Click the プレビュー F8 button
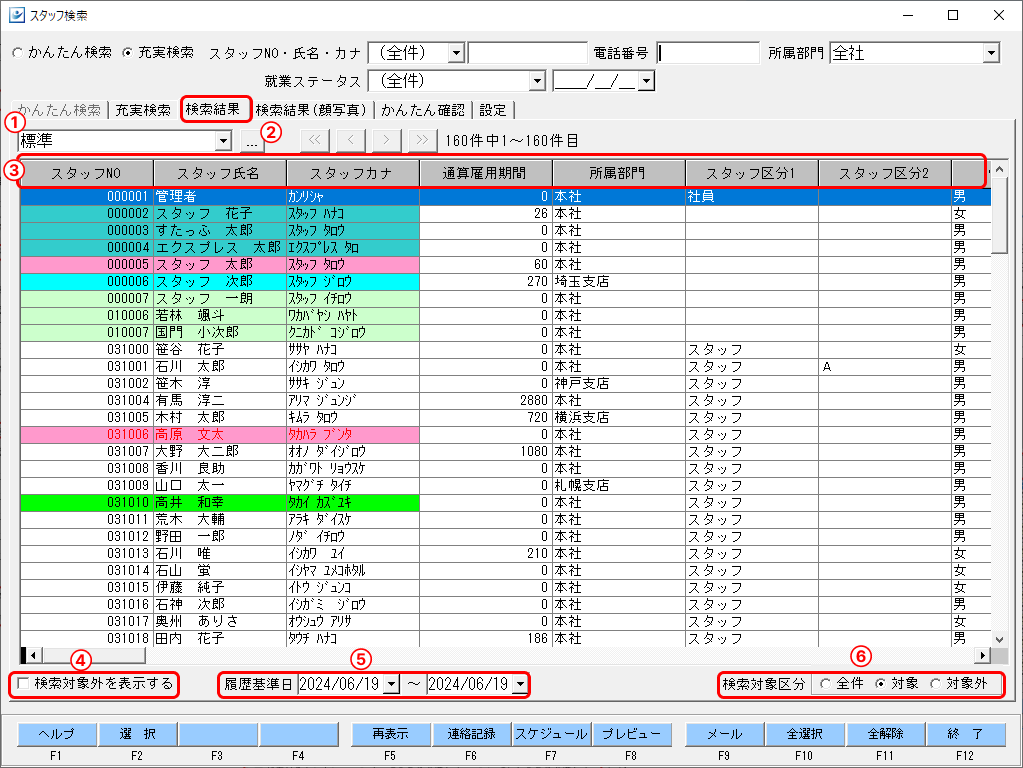Screen dimensions: 1023x768 (632, 734)
